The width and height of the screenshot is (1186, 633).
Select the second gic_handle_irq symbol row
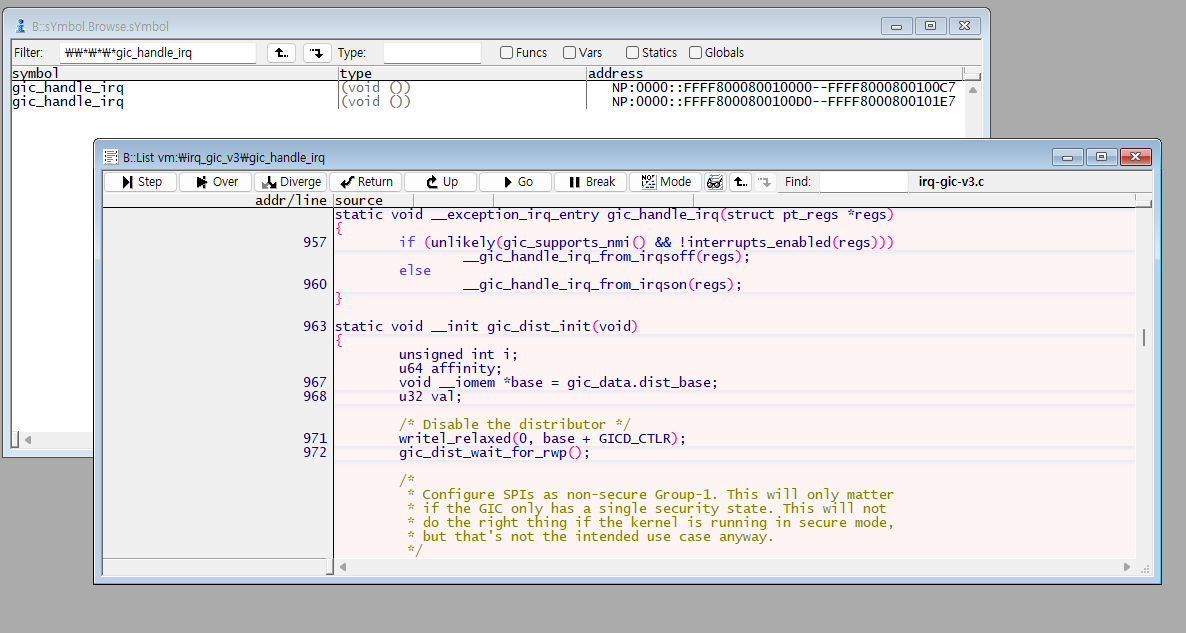(68, 102)
